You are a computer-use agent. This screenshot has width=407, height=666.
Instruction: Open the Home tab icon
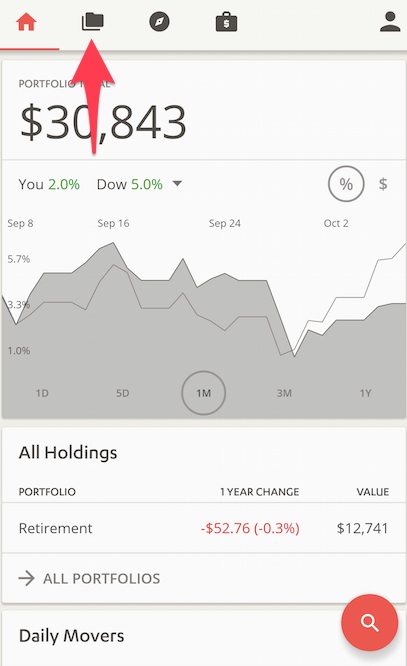(x=26, y=22)
